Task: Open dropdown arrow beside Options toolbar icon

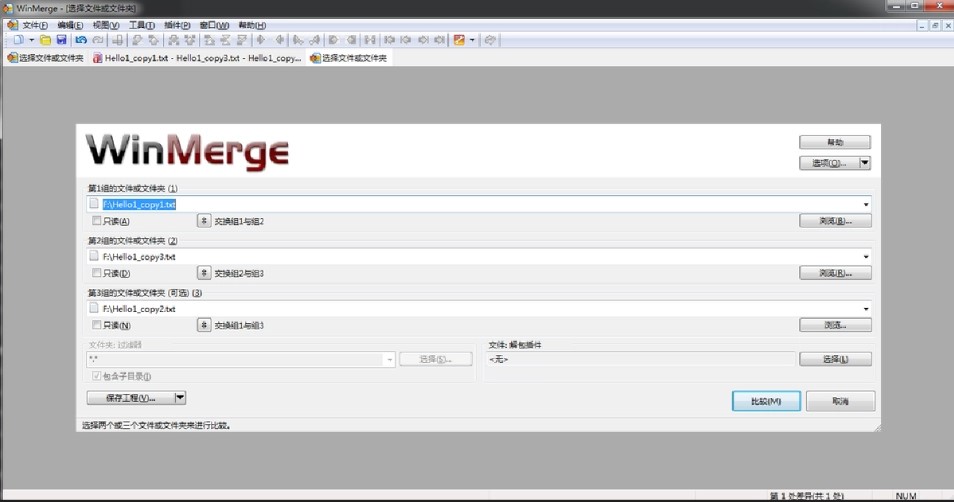Action: tap(472, 40)
